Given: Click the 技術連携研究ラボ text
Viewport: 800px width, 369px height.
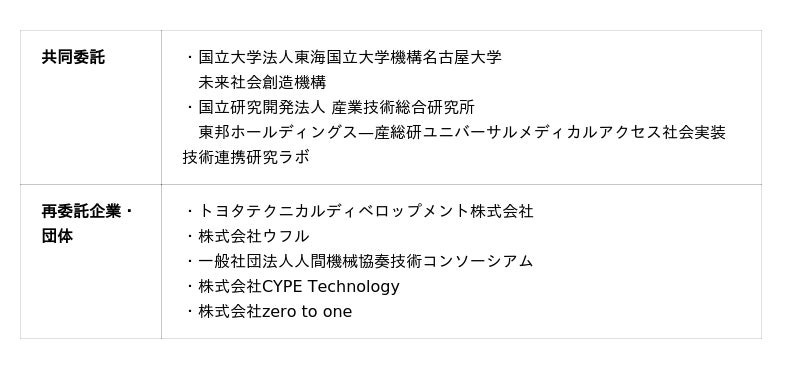Looking at the screenshot, I should (246, 158).
